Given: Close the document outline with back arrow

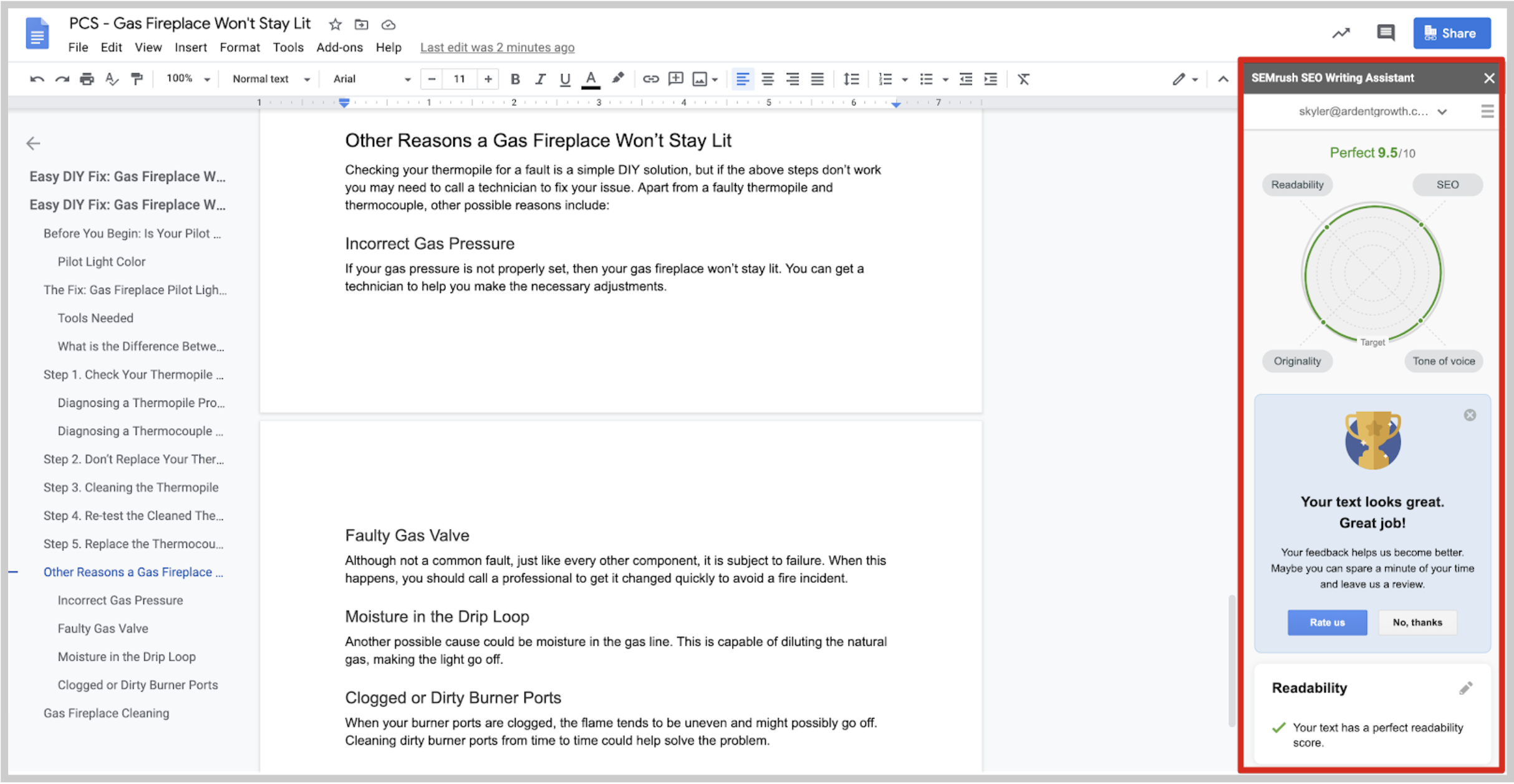Looking at the screenshot, I should [33, 143].
